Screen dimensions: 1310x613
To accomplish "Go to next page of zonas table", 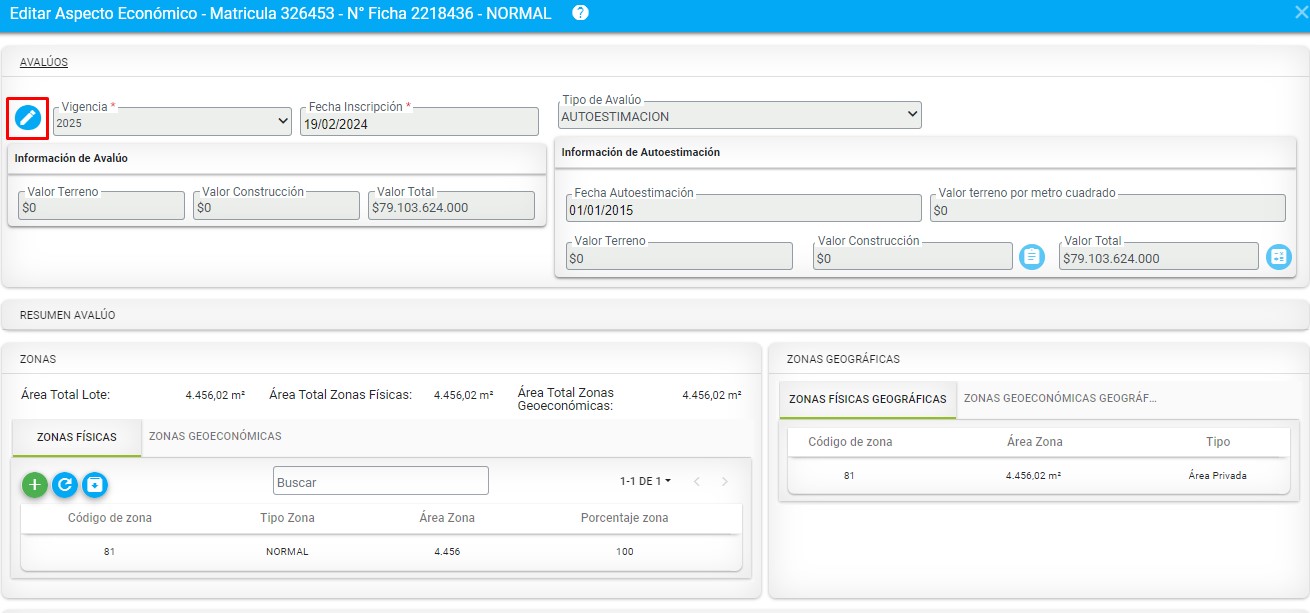I will (x=725, y=481).
